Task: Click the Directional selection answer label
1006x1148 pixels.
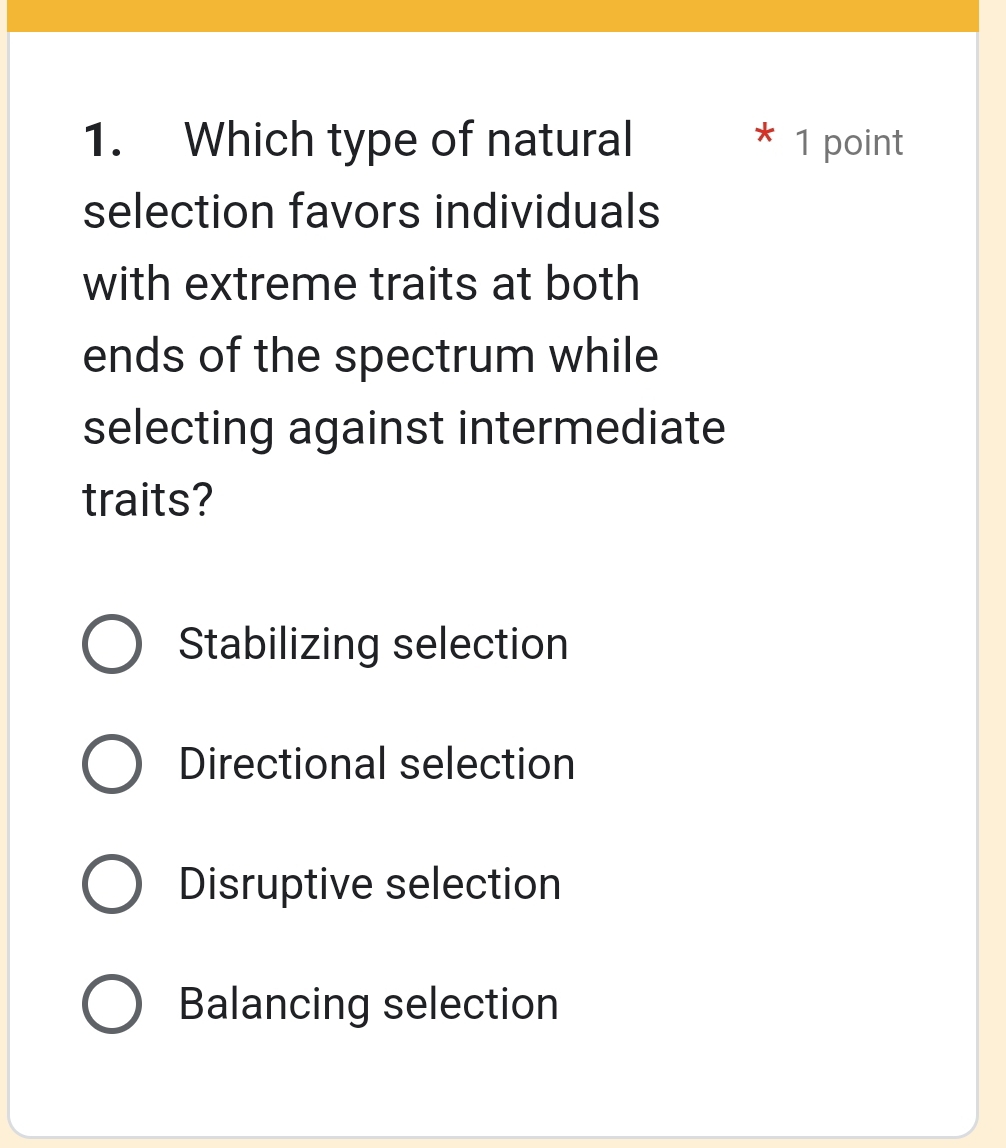Action: click(x=376, y=764)
